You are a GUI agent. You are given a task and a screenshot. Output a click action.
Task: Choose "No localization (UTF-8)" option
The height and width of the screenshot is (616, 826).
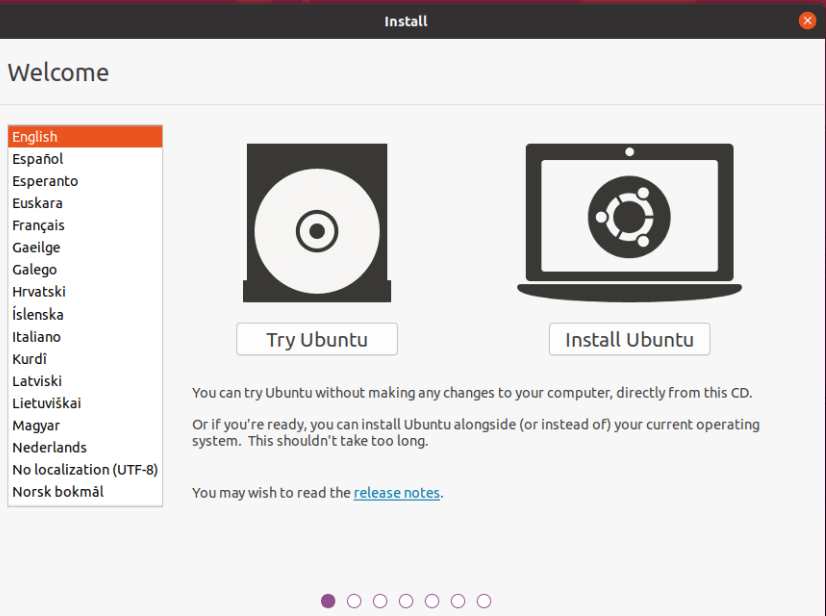(x=85, y=469)
